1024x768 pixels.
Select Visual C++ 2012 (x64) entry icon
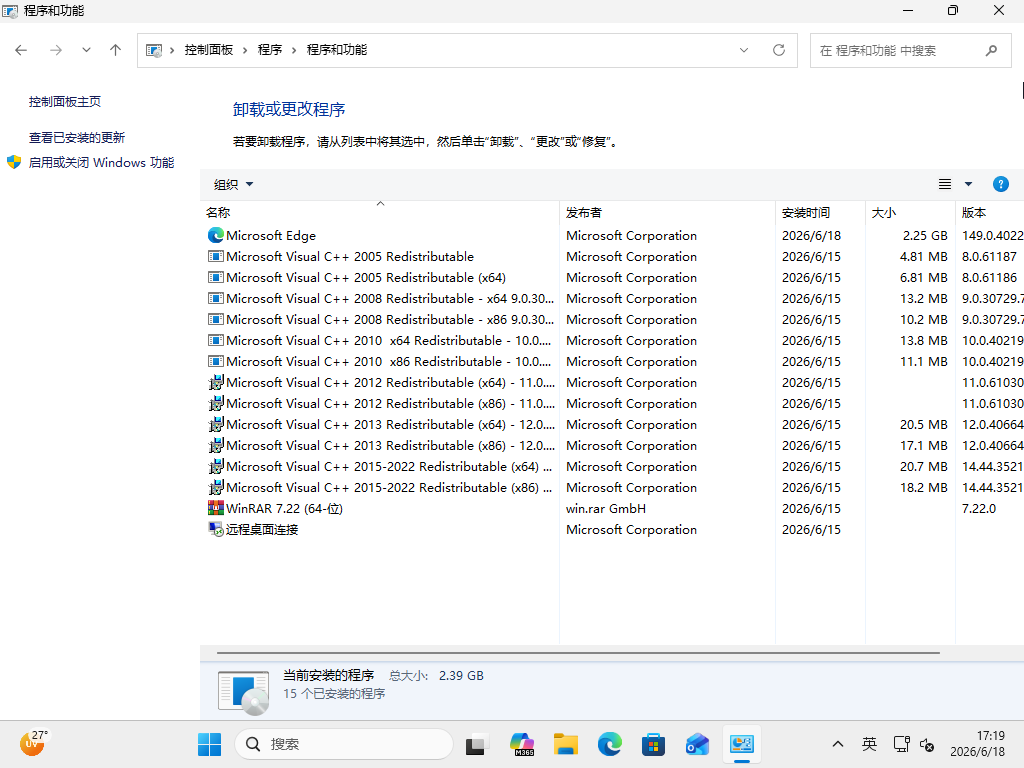[x=216, y=383]
